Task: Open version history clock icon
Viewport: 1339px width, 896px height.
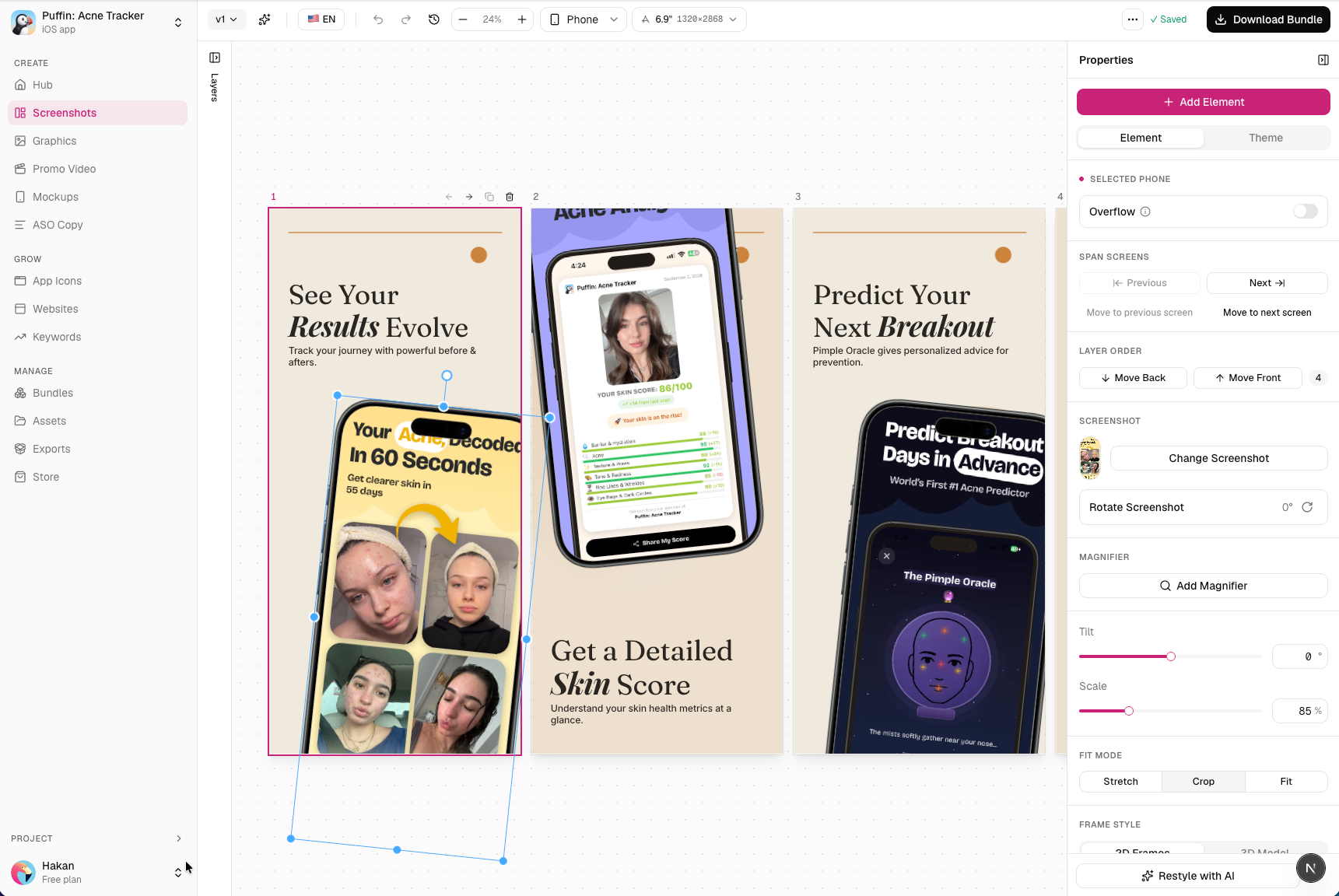Action: click(x=434, y=19)
